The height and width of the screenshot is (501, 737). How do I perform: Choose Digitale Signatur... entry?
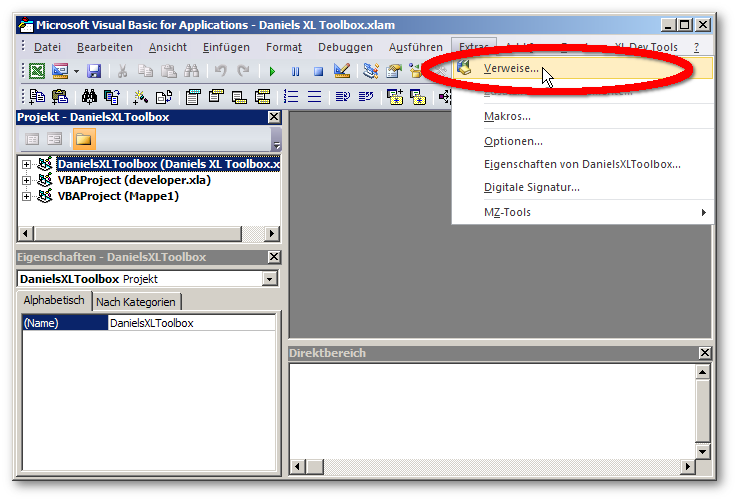click(582, 187)
